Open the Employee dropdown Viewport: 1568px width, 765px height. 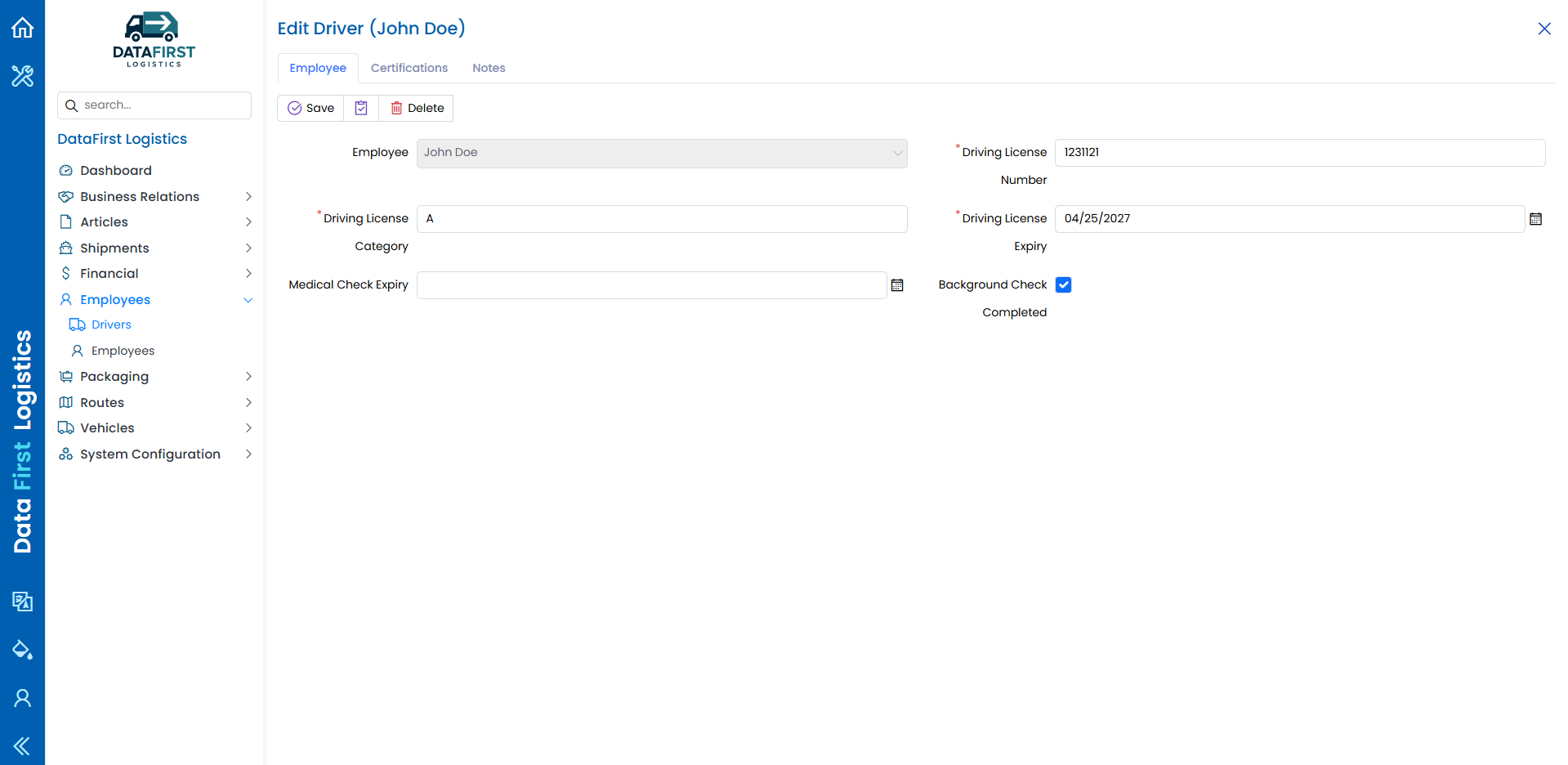click(x=662, y=154)
